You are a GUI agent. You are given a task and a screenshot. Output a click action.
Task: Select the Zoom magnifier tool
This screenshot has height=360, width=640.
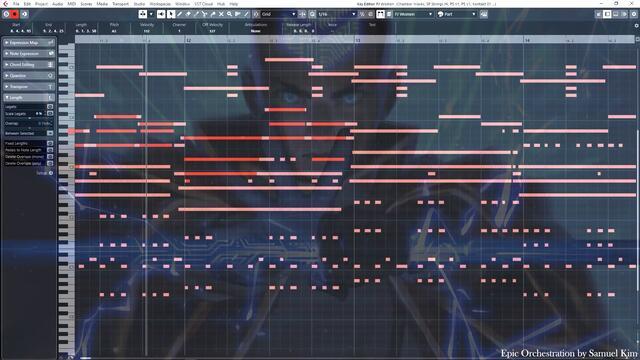pos(229,14)
